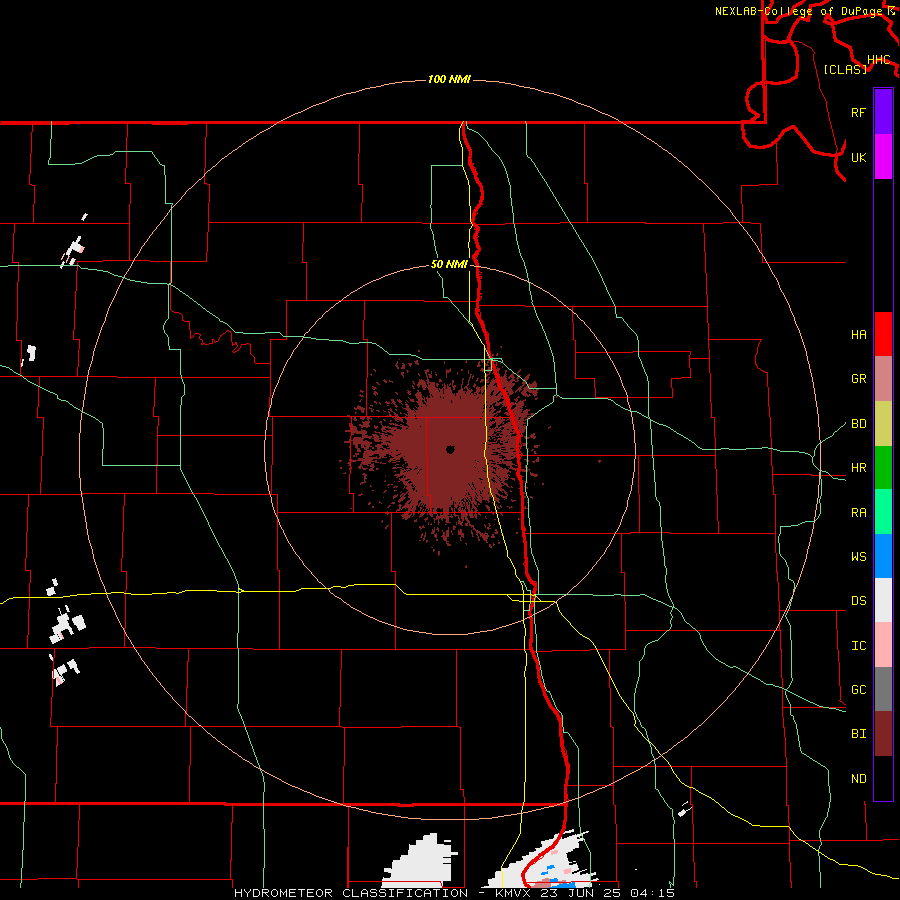Click the GC legend label
Viewport: 900px width, 900px height.
tap(858, 689)
